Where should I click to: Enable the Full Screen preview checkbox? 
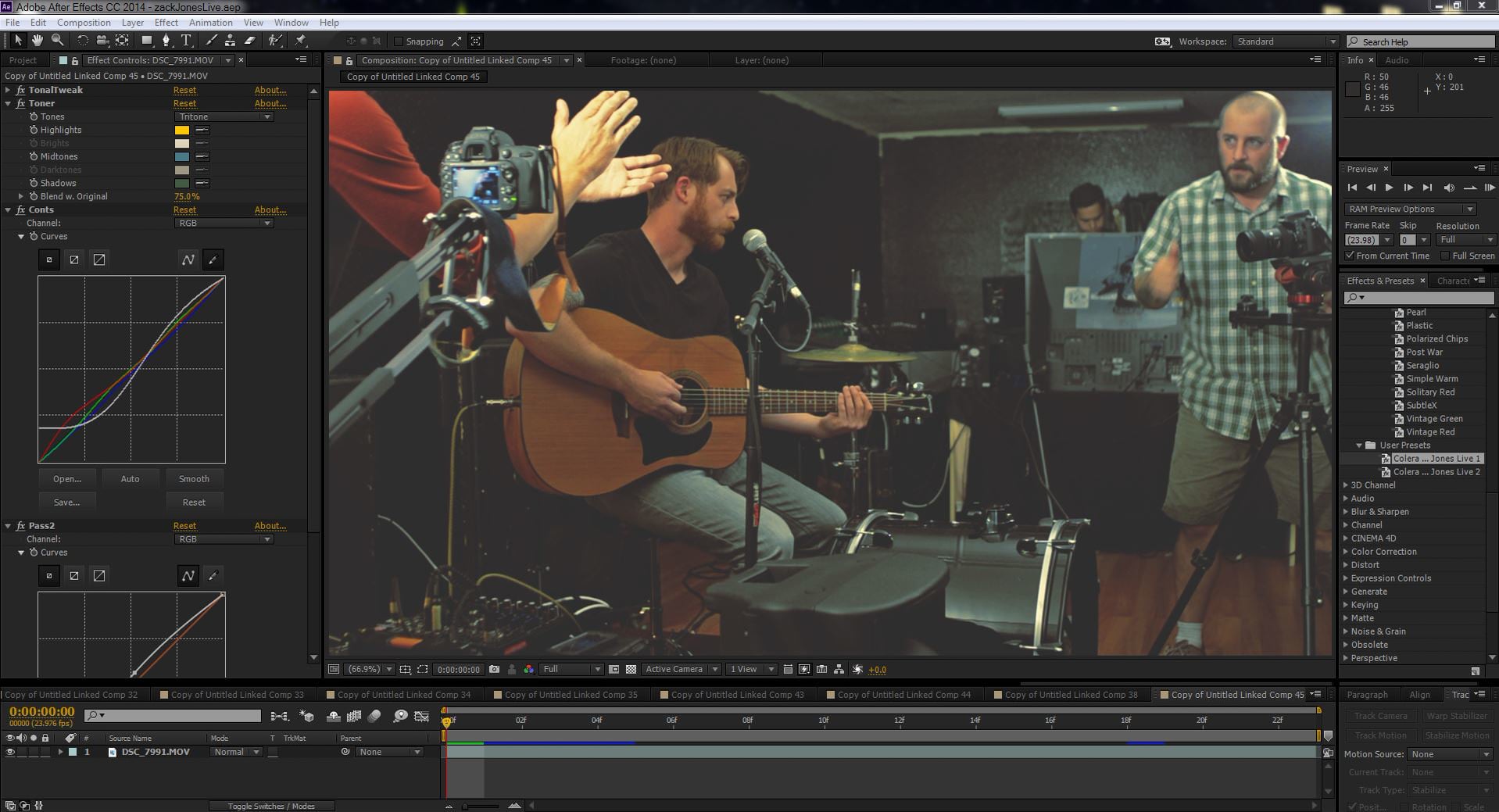[x=1445, y=256]
